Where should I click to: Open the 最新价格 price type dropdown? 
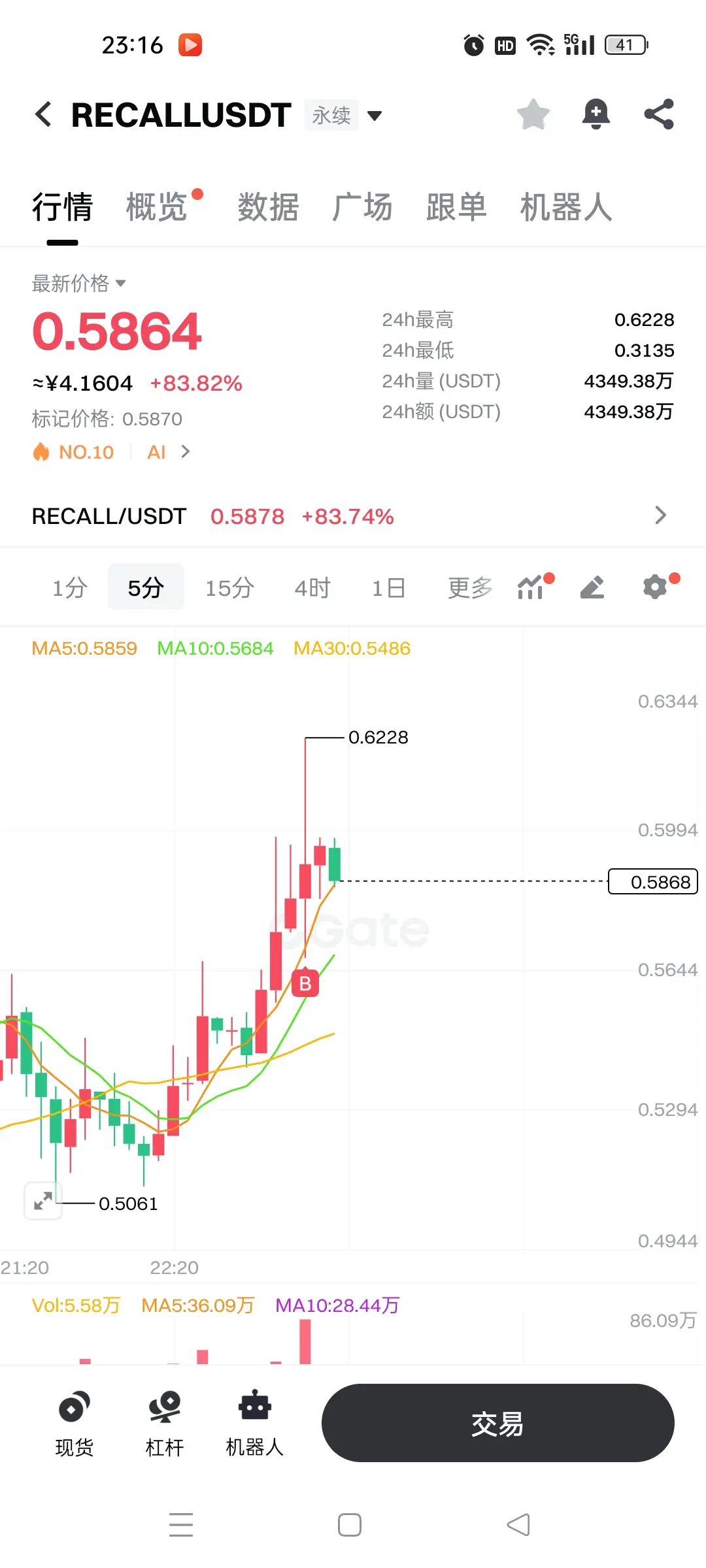tap(78, 283)
